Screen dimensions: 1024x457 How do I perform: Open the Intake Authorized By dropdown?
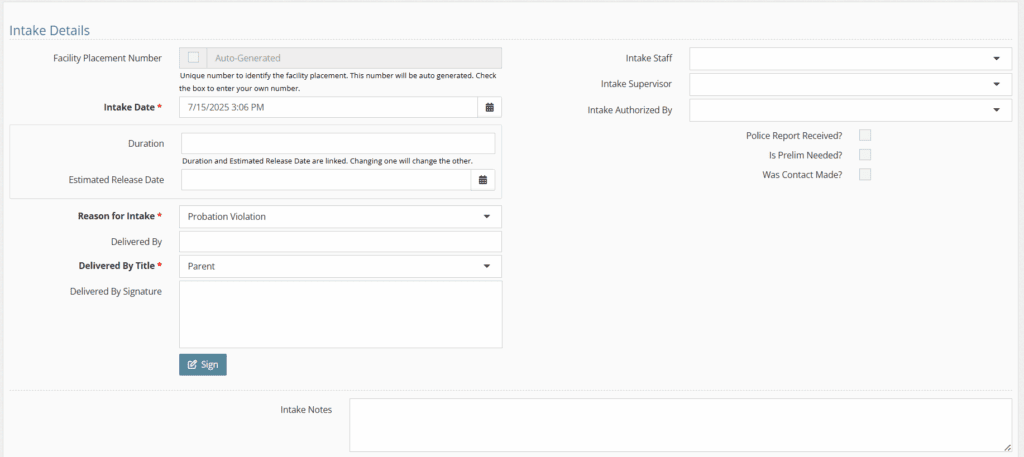point(850,110)
